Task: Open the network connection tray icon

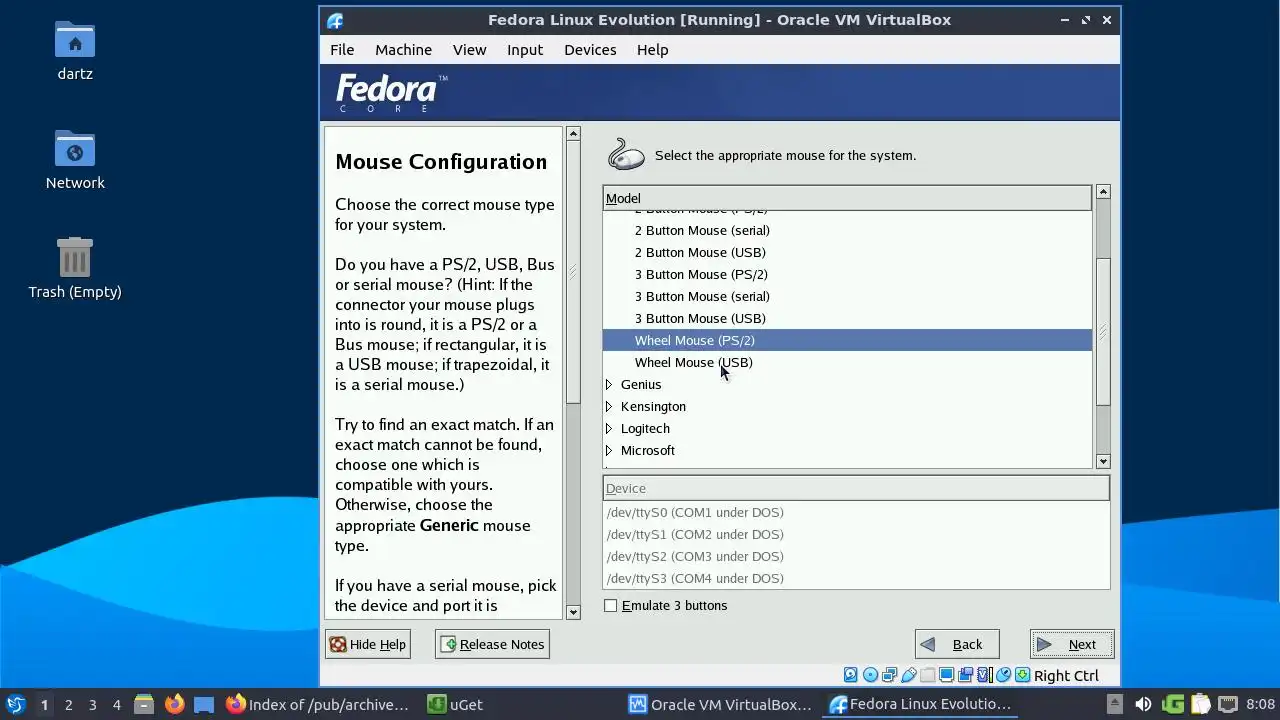Action: tap(1228, 704)
